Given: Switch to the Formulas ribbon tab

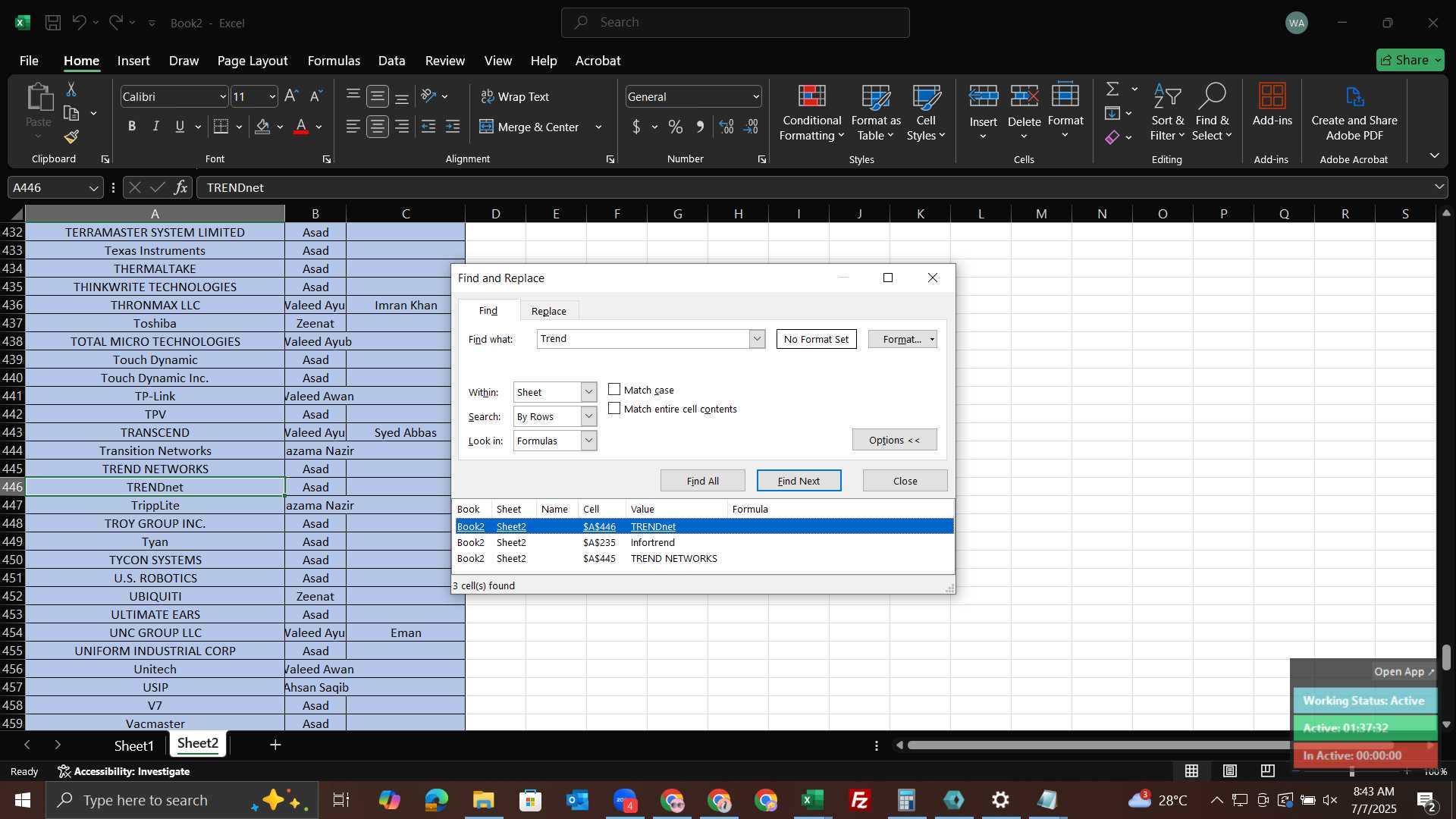Looking at the screenshot, I should click(x=334, y=61).
